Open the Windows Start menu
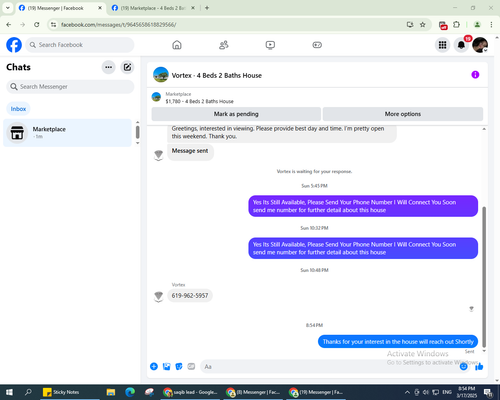Screen dimensions: 500x400 9,392
